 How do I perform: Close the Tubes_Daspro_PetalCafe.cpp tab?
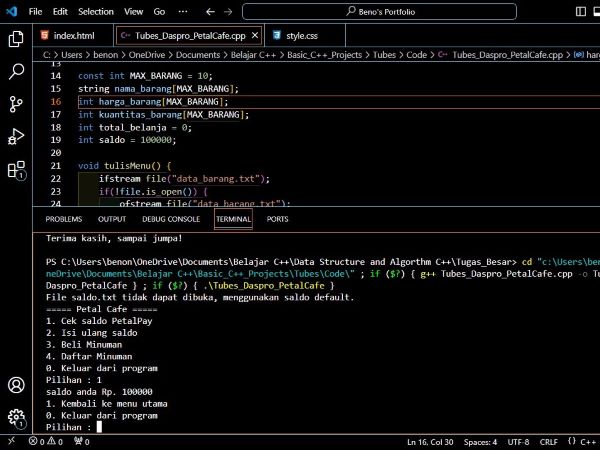click(x=255, y=35)
